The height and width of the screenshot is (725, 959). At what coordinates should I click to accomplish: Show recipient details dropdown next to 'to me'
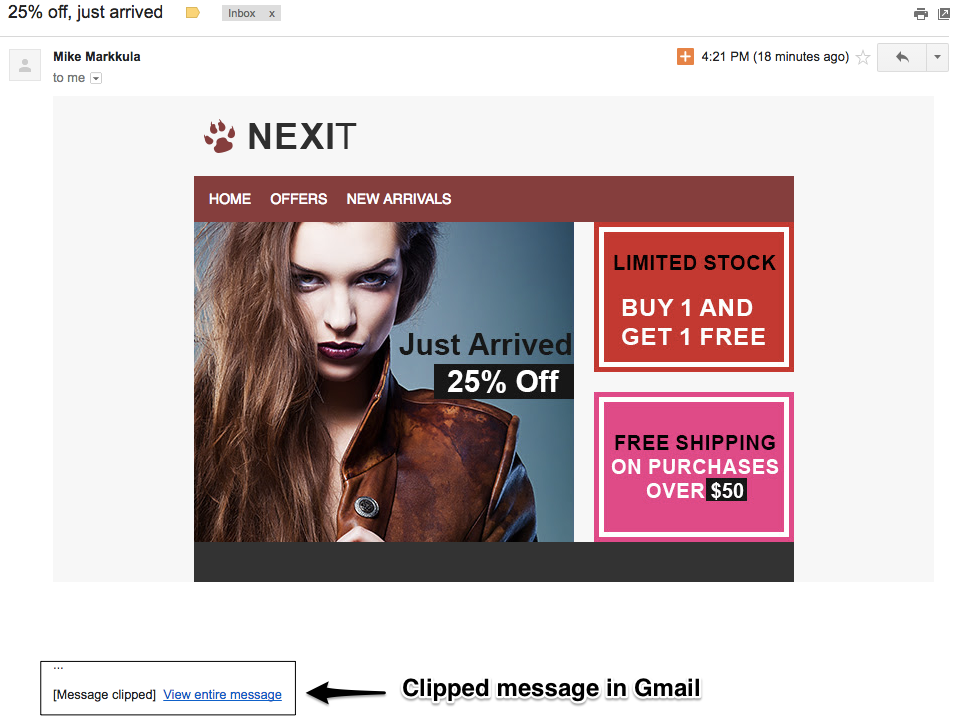[x=96, y=78]
